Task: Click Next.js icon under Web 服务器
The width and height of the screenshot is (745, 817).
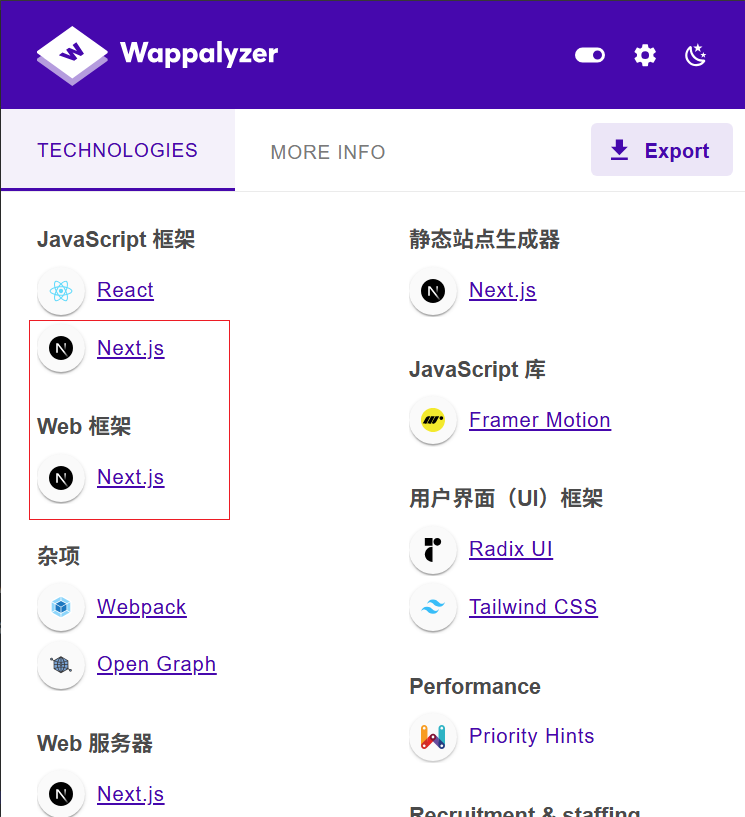Action: (x=61, y=795)
